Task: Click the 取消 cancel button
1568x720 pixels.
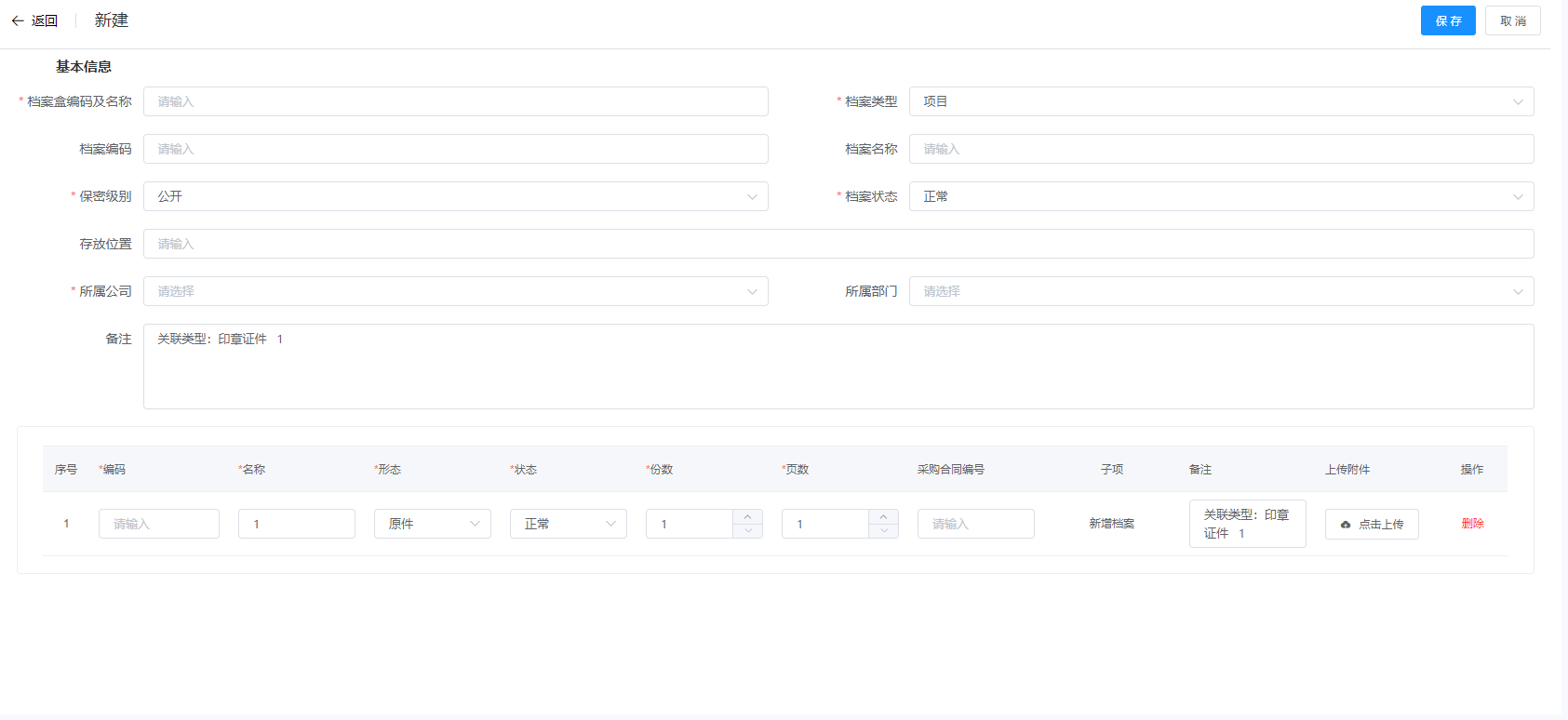Action: tap(1512, 20)
